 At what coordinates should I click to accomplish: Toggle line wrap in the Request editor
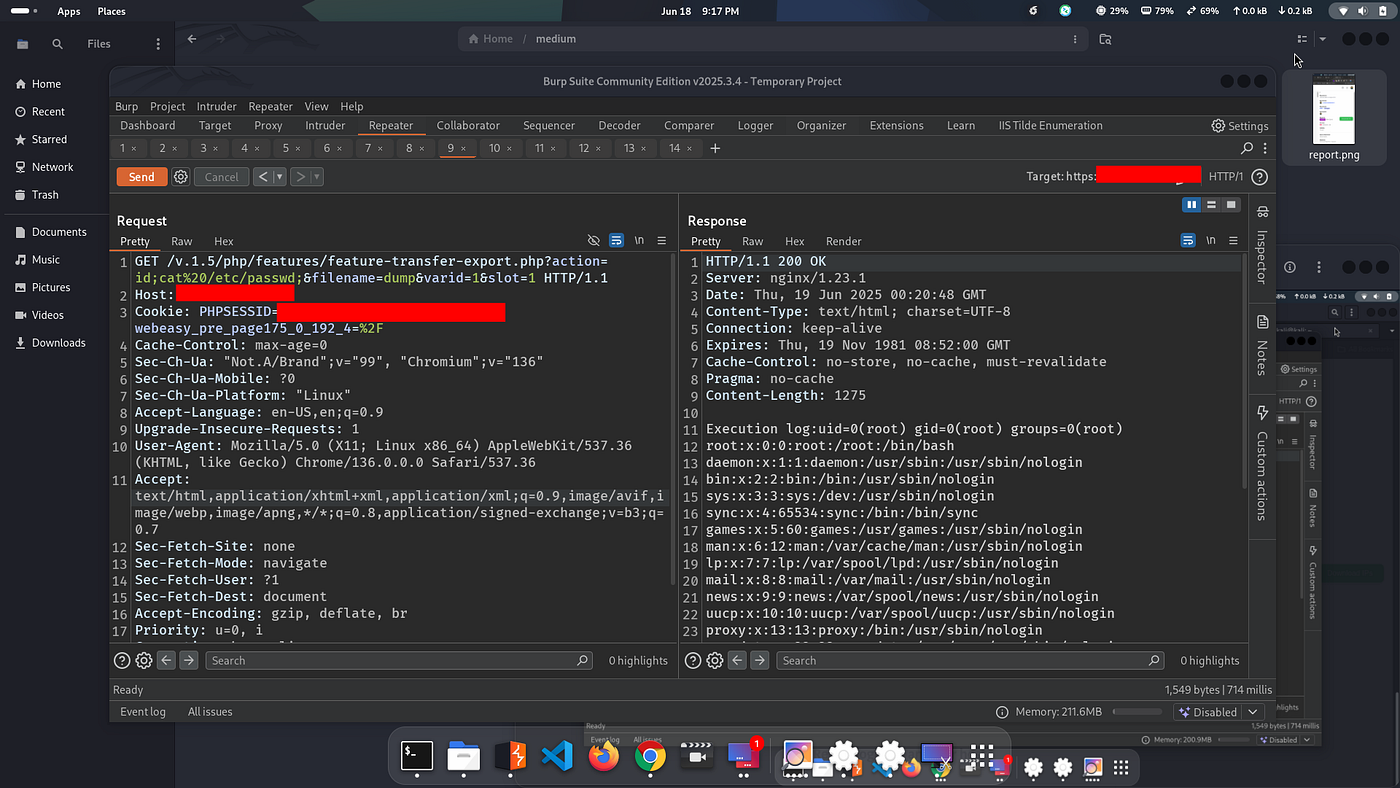tap(616, 241)
